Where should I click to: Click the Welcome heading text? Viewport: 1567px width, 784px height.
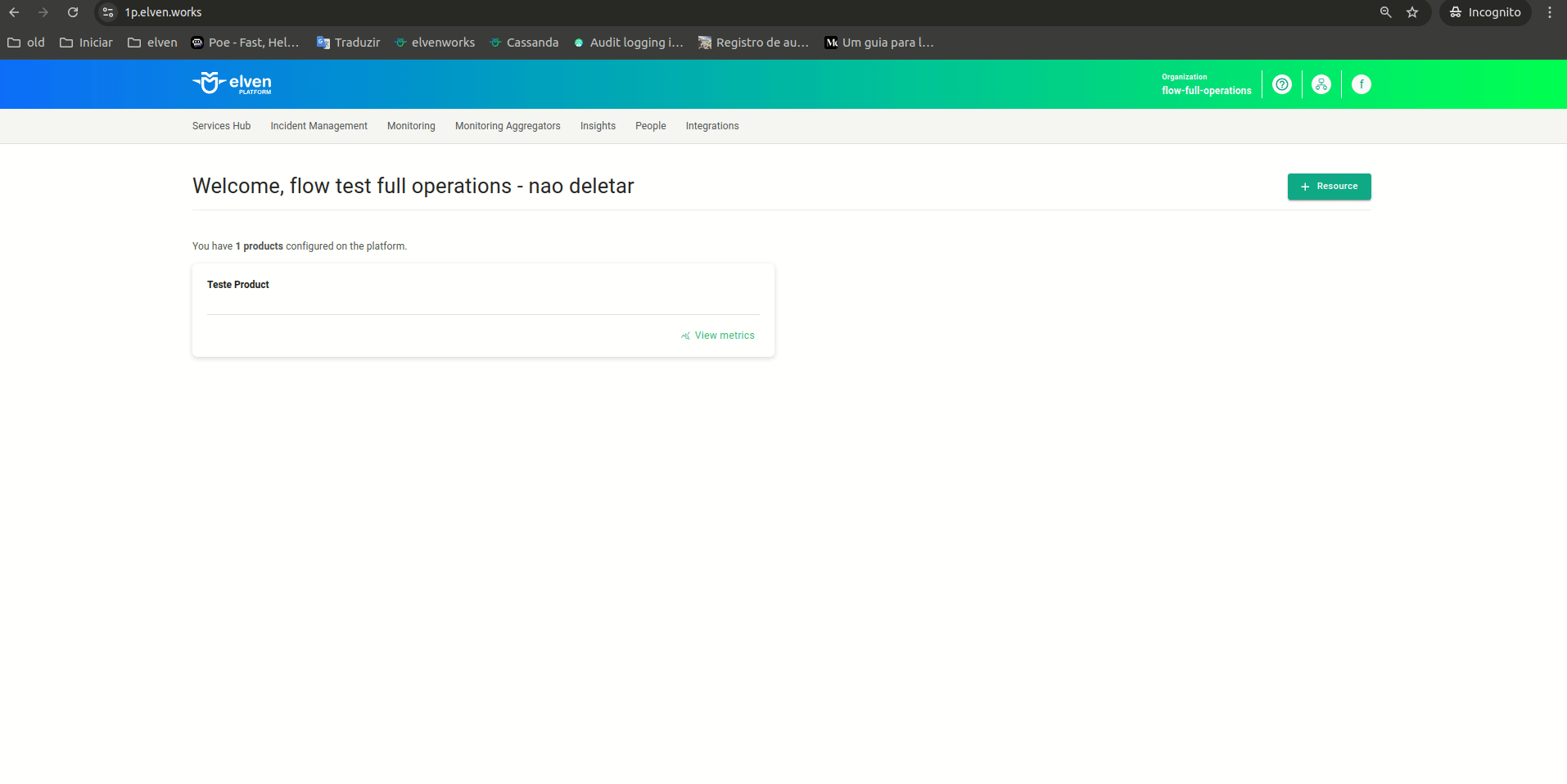(413, 186)
